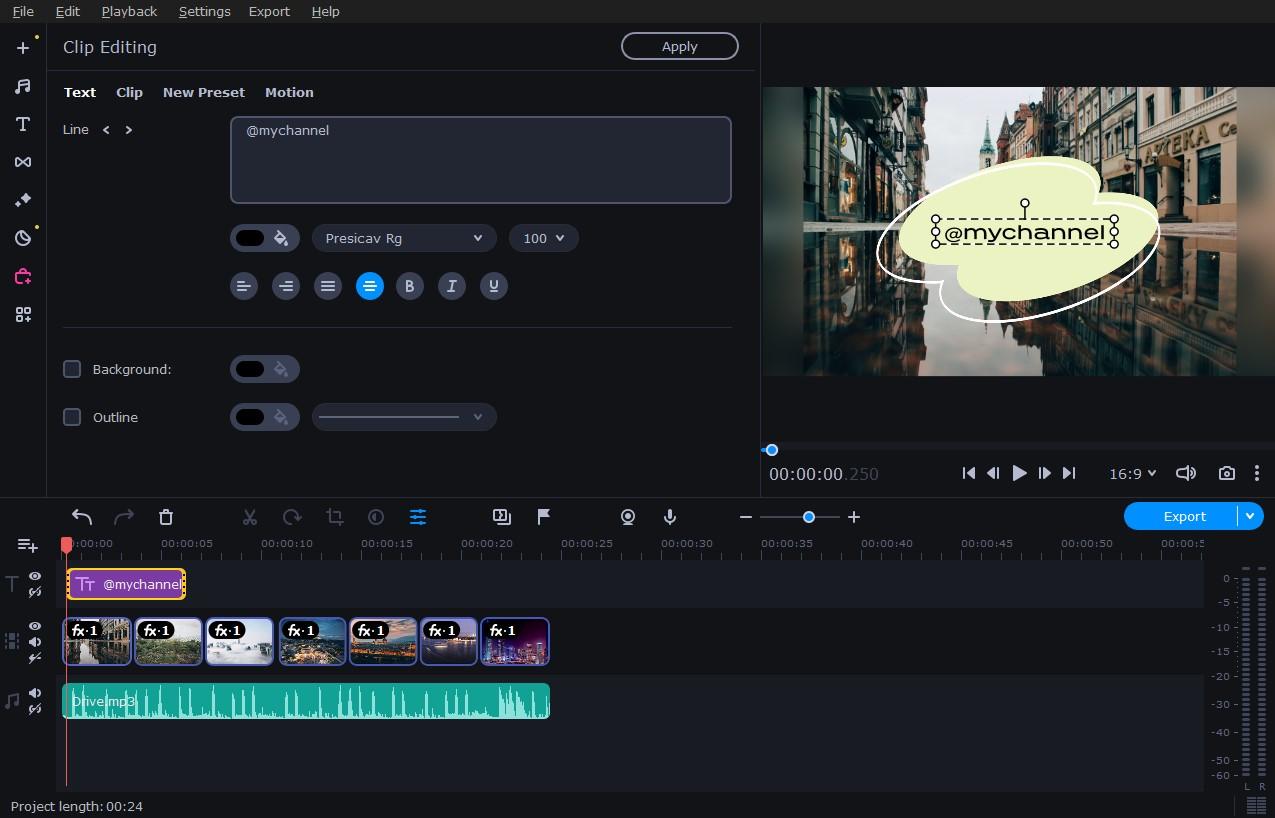Open the Transitions panel in the sidebar
The image size is (1275, 818).
[x=23, y=162]
